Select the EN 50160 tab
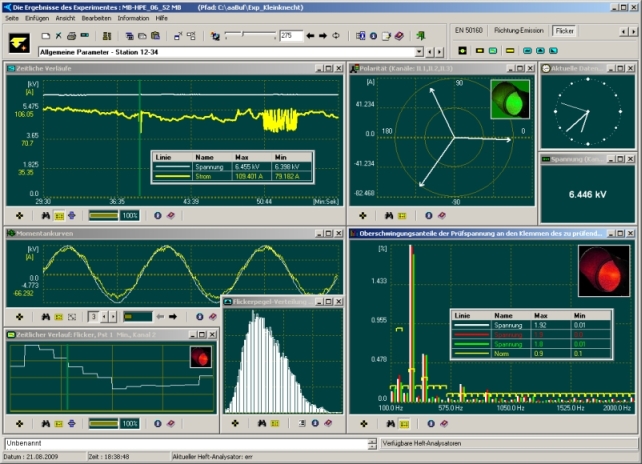Screen dimensions: 642x464 [x=470, y=30]
